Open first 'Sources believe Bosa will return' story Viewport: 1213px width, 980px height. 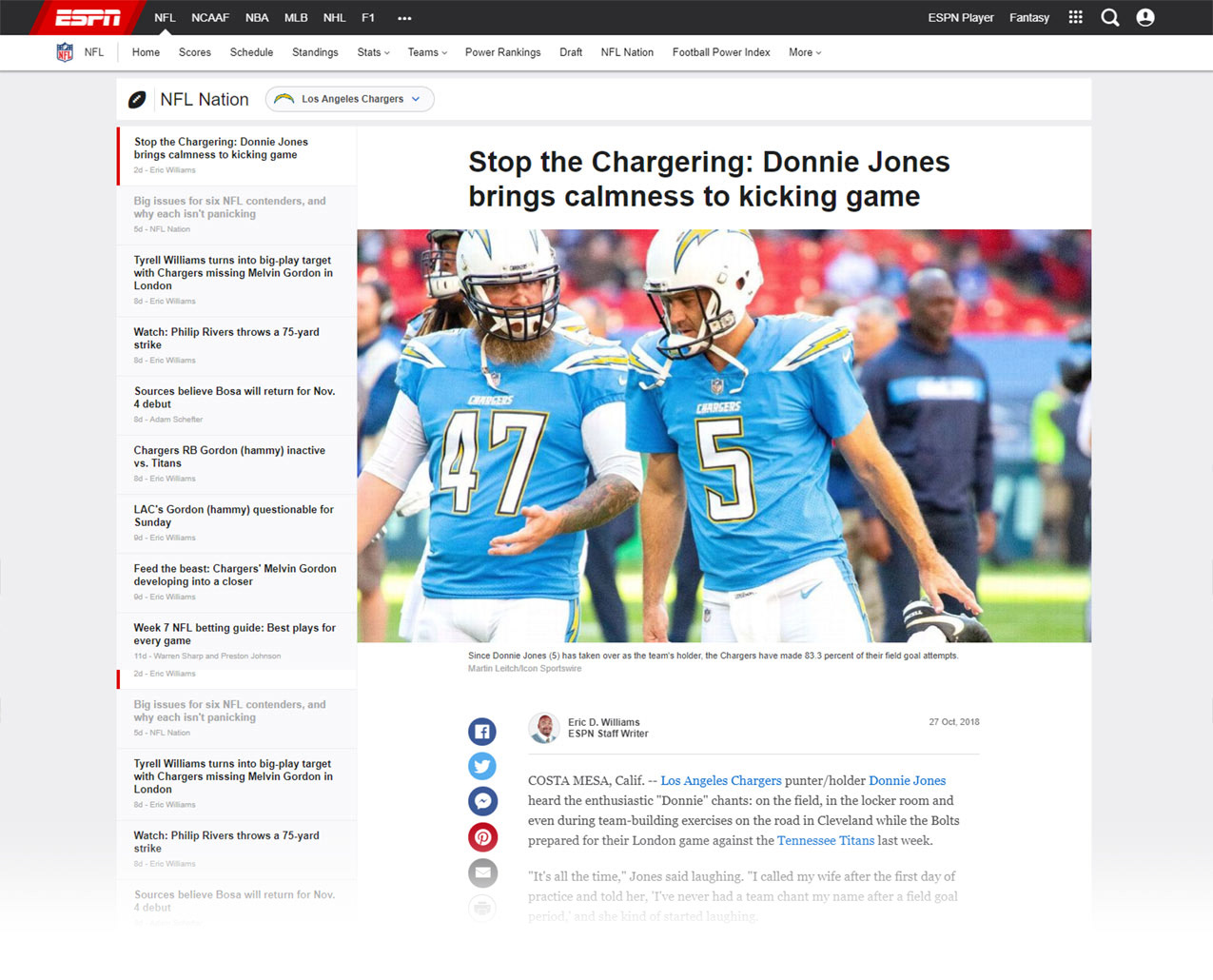238,405
